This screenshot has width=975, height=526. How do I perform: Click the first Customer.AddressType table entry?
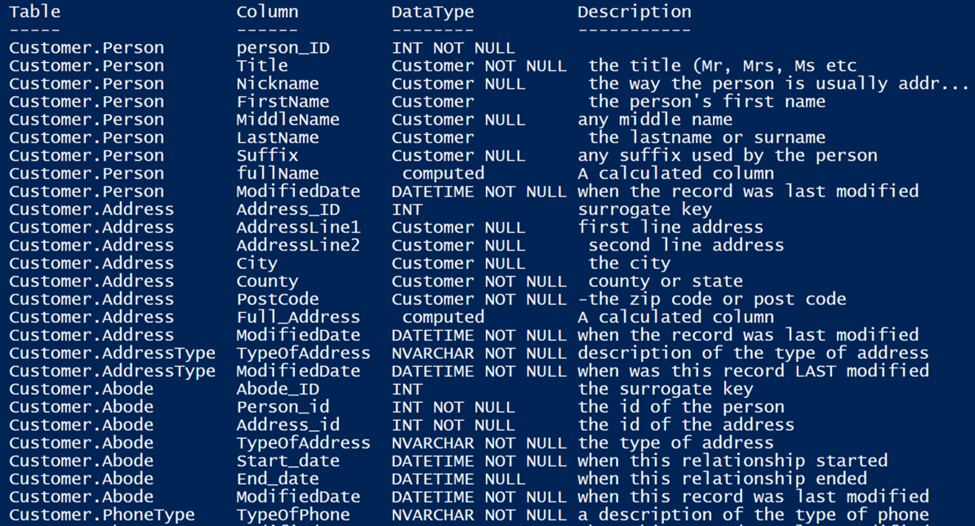[112, 353]
